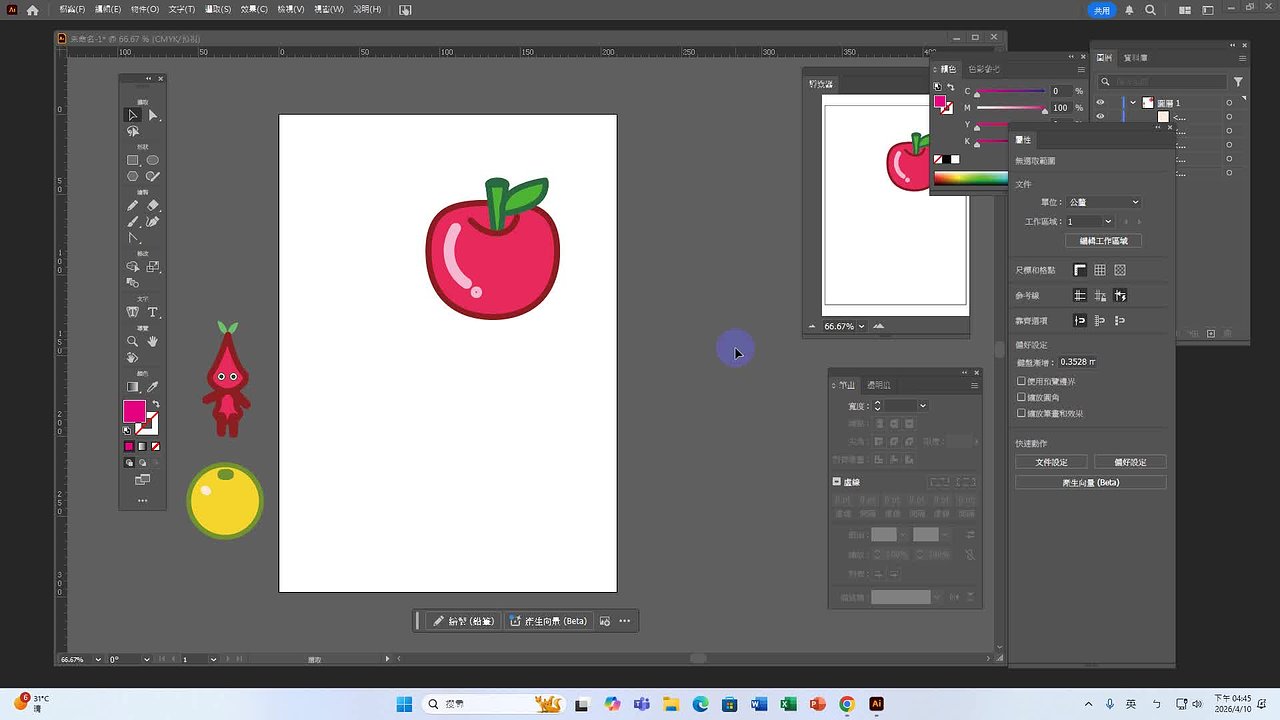Click the 產生向量 (Beta) button
This screenshot has height=720, width=1280.
pyautogui.click(x=1090, y=481)
